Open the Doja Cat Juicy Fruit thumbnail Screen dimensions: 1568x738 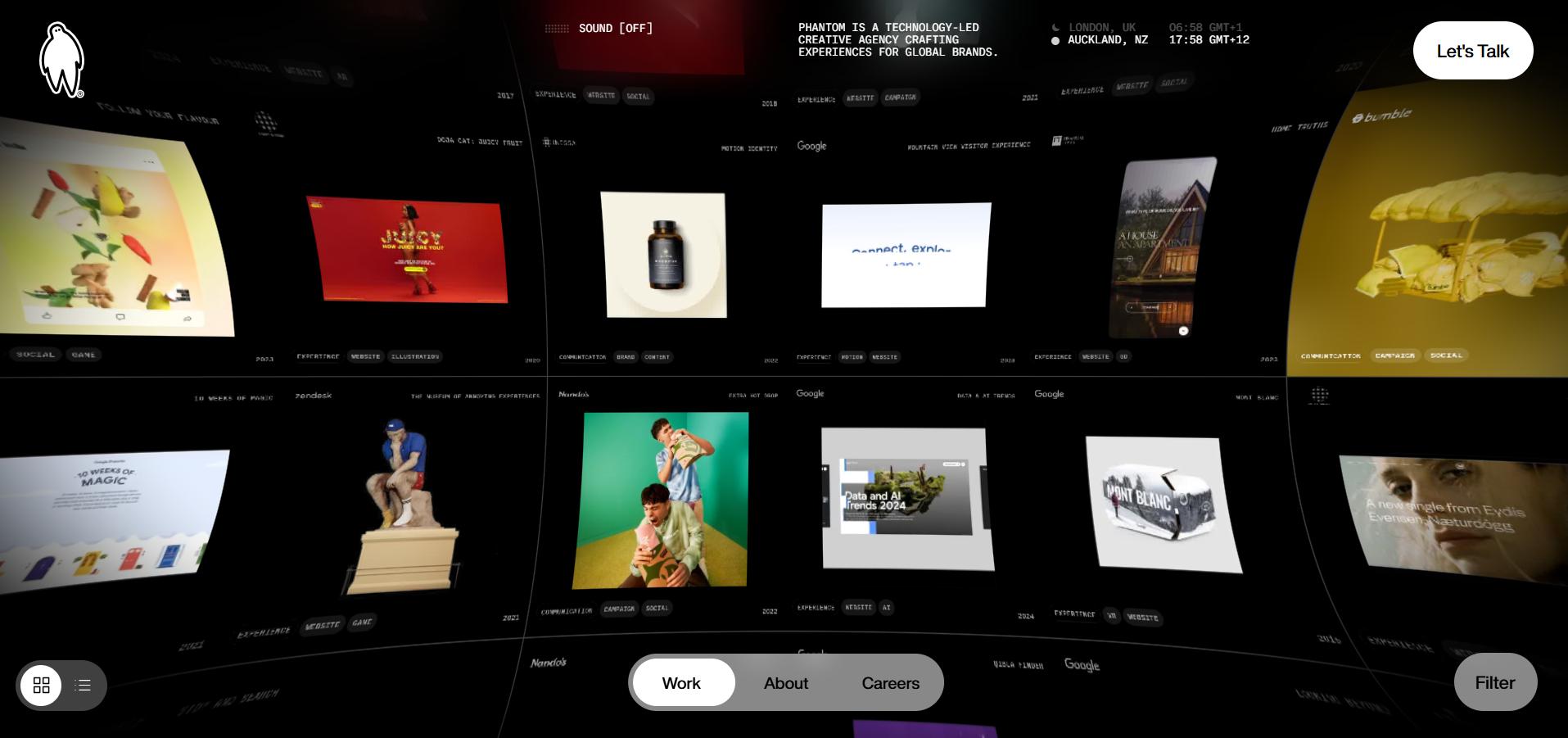tap(407, 250)
